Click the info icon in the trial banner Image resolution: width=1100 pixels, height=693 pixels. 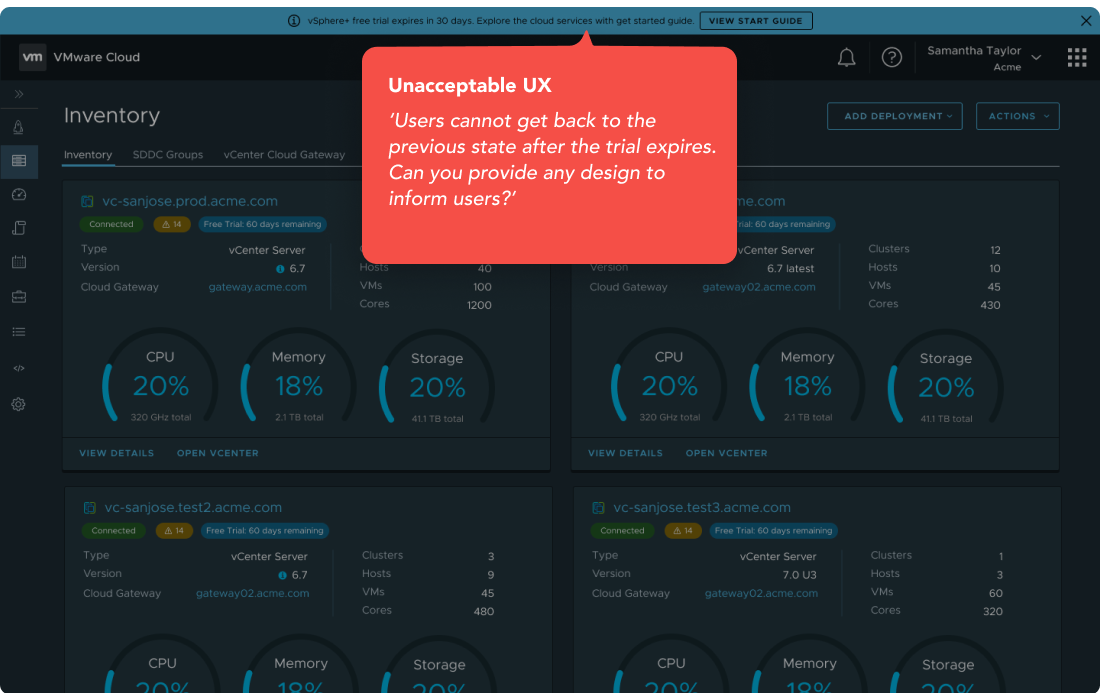294,21
